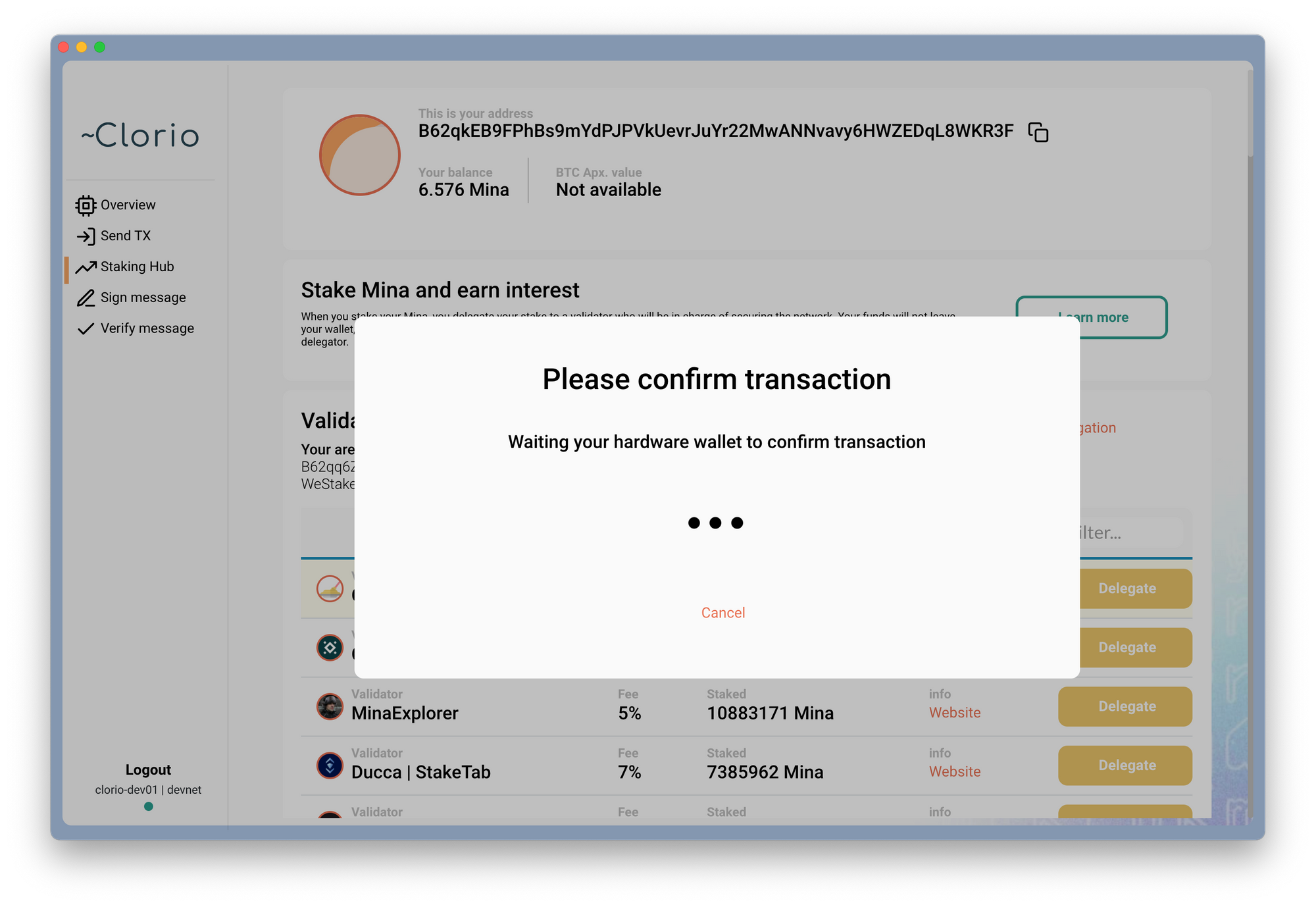The image size is (1316, 907).
Task: Open the Staking Hub menu item
Action: tap(137, 267)
